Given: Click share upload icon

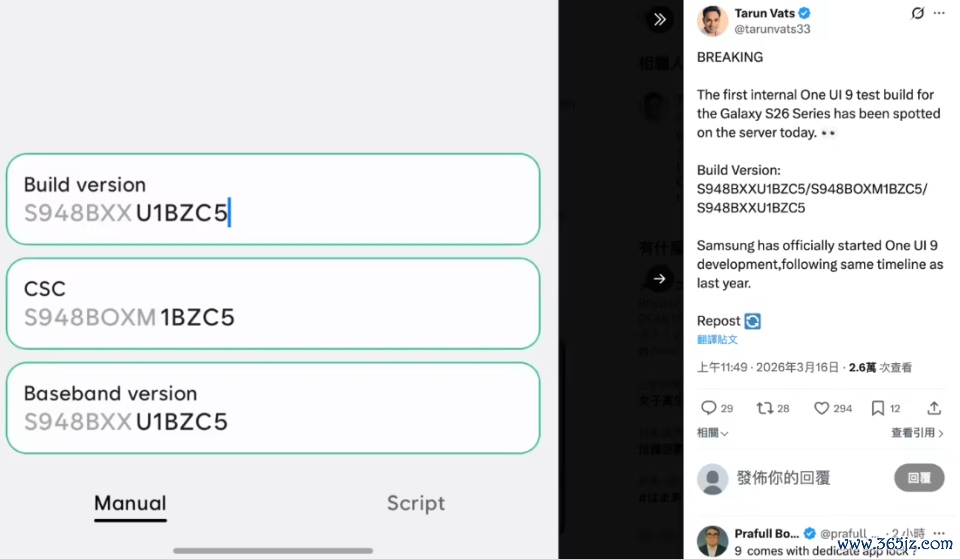Looking at the screenshot, I should point(934,408).
